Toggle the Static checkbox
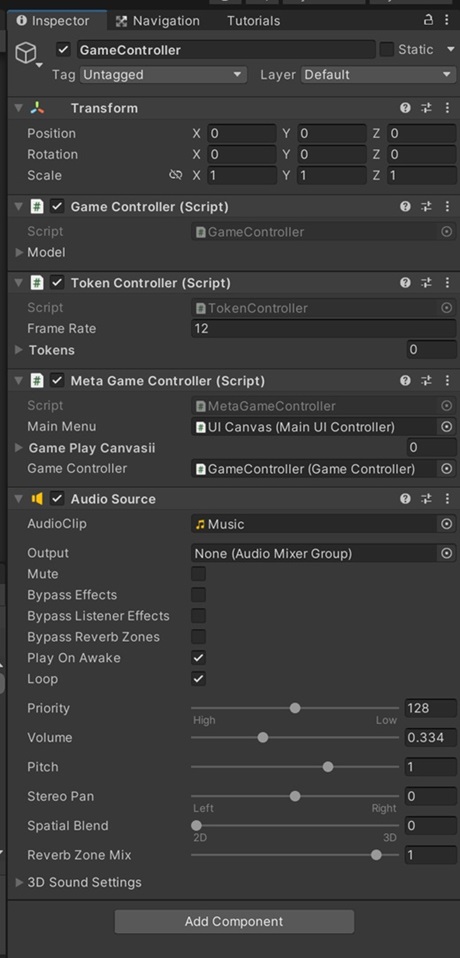Screen dimensions: 460x958 [x=387, y=49]
